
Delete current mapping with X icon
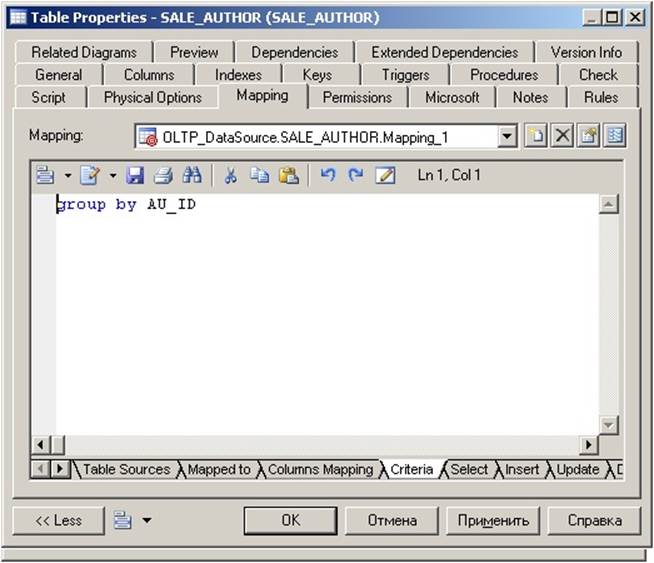562,136
